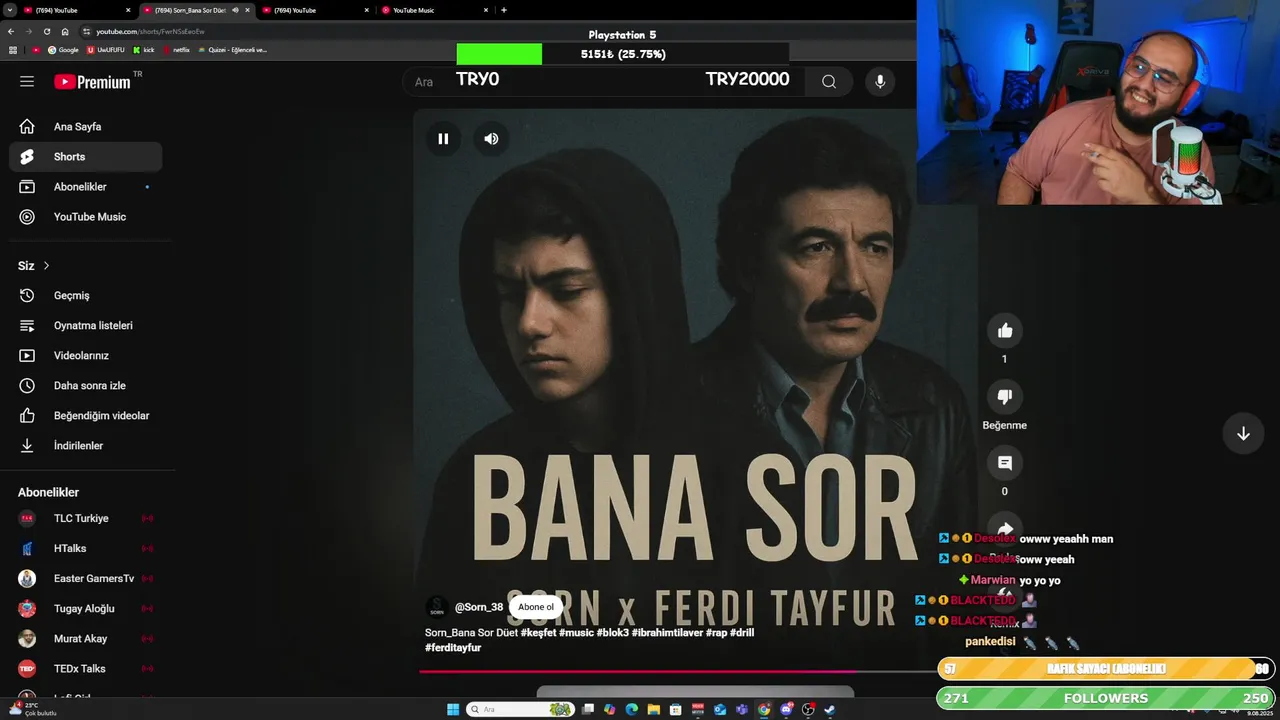
Task: Open Geçmiş history page
Action: coord(86,296)
